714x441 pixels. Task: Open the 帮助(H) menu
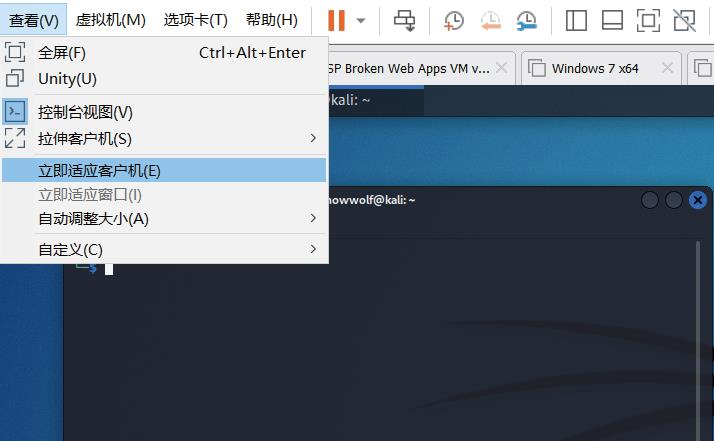coord(272,20)
